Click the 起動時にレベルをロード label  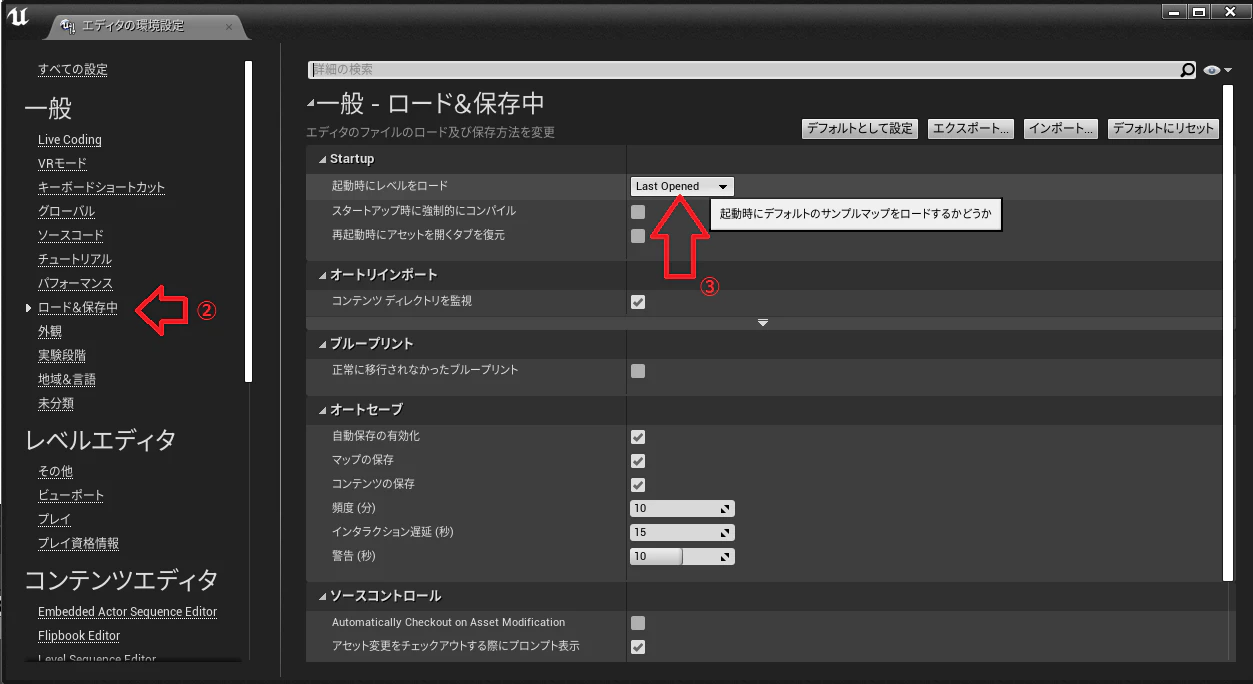pyautogui.click(x=390, y=186)
